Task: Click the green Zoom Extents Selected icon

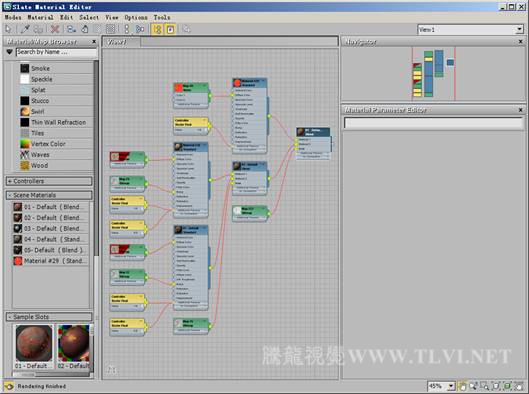Action: click(507, 386)
